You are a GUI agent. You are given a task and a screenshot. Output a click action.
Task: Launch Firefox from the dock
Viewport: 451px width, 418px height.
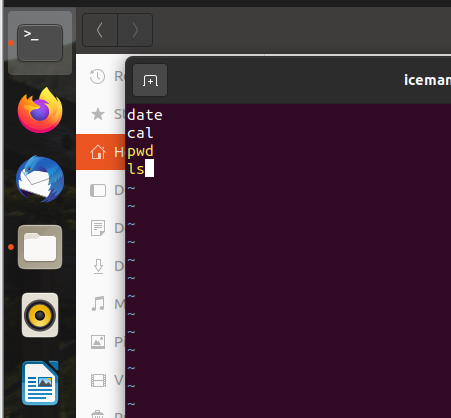[40, 110]
